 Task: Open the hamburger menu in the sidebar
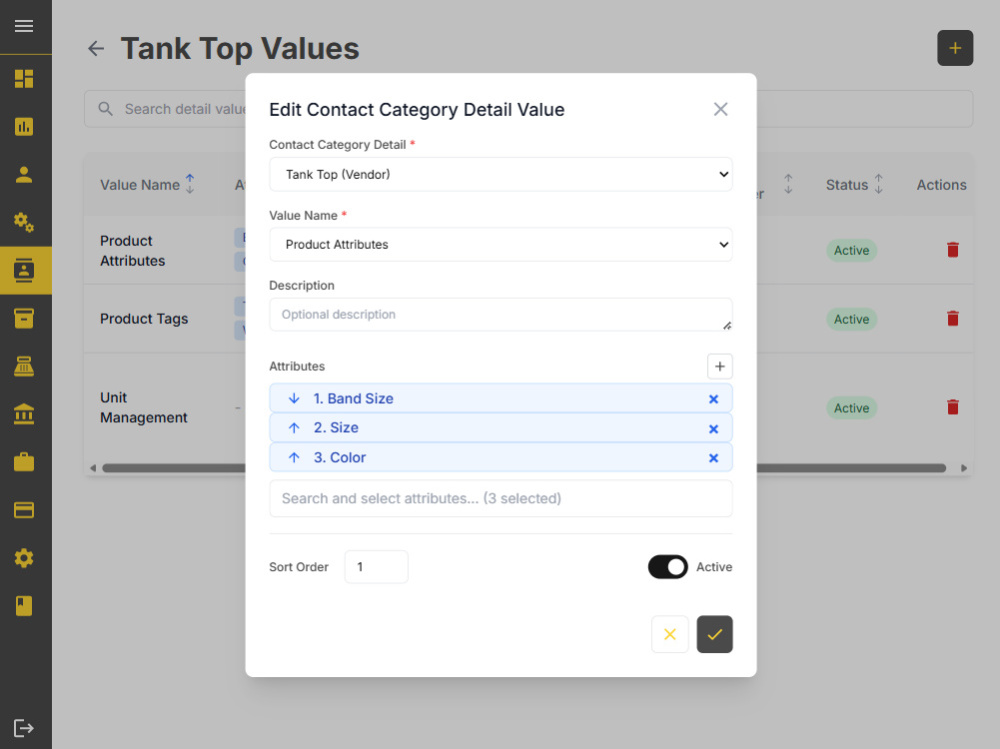24,26
